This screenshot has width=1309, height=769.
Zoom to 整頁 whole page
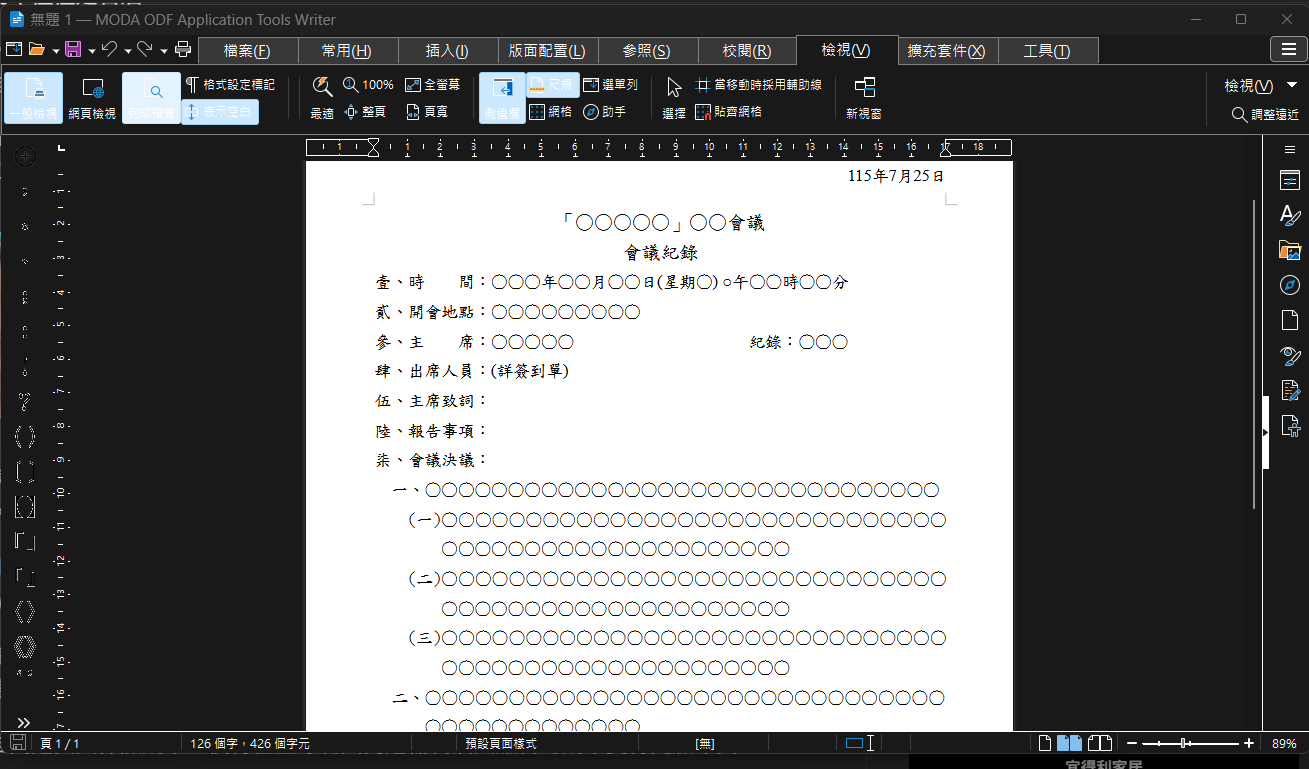[x=364, y=112]
